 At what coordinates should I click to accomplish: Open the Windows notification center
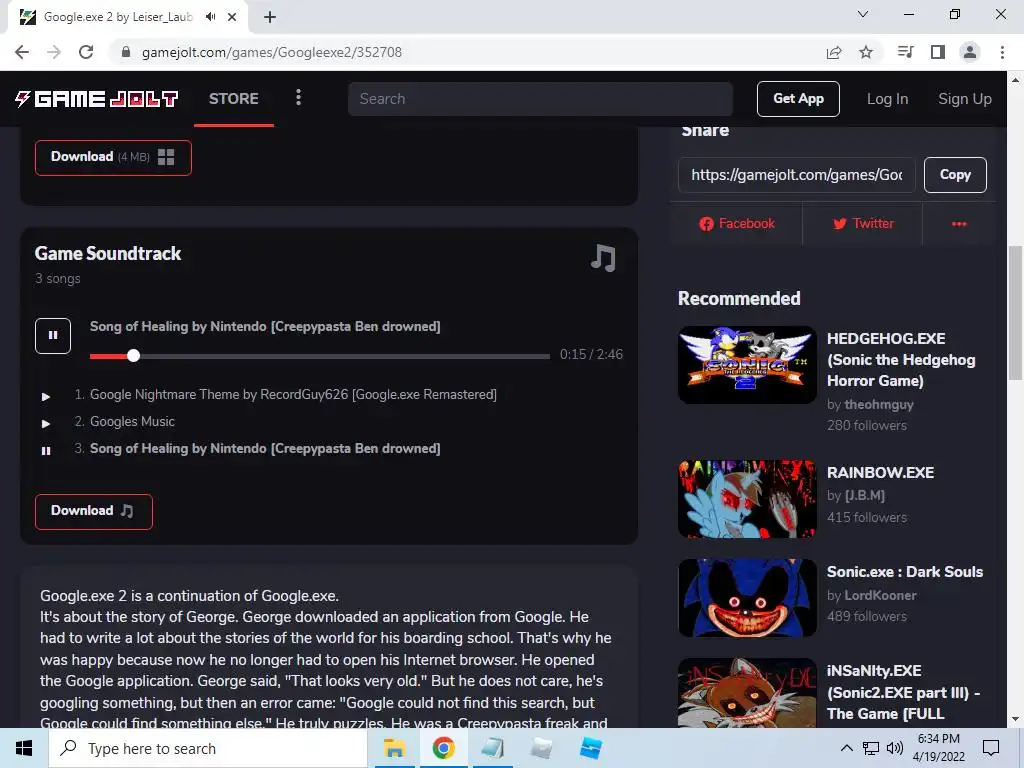coord(991,748)
